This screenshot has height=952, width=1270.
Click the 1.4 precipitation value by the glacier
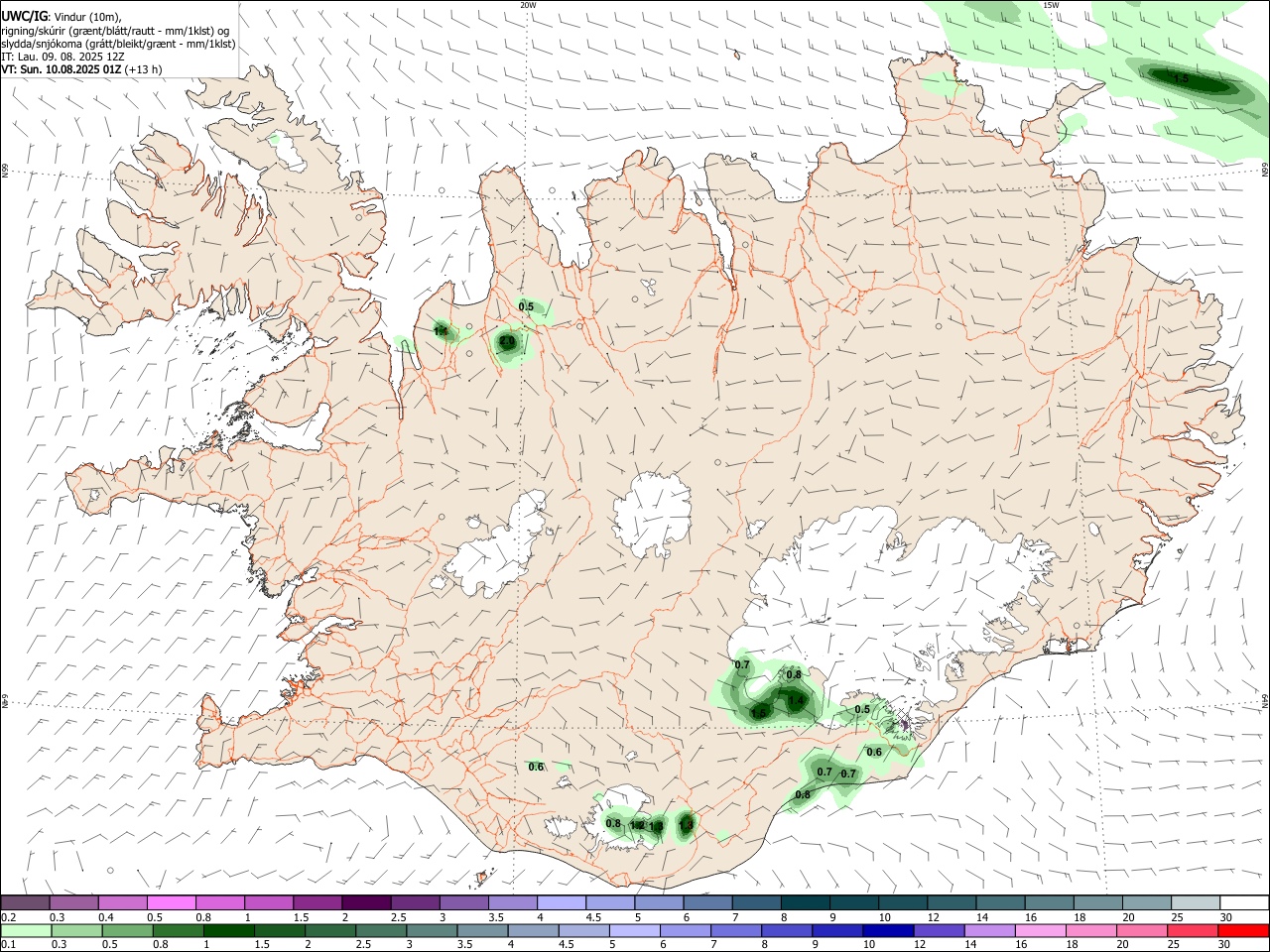(x=795, y=701)
